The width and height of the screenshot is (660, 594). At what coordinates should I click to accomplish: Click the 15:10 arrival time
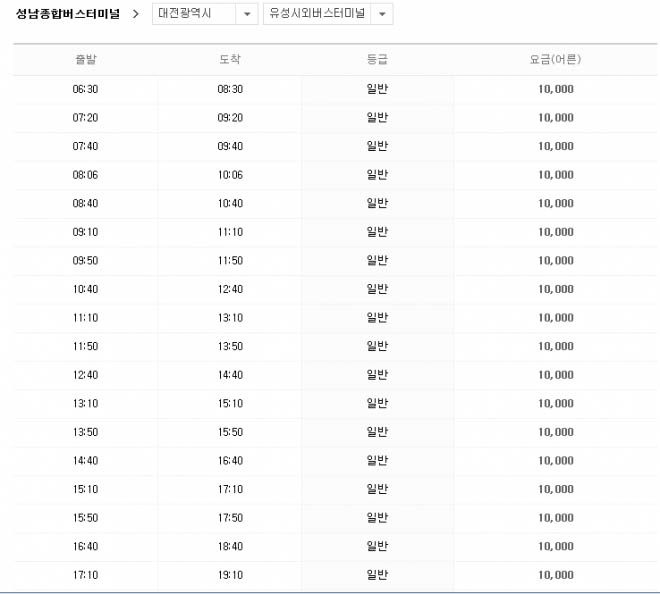tap(230, 403)
